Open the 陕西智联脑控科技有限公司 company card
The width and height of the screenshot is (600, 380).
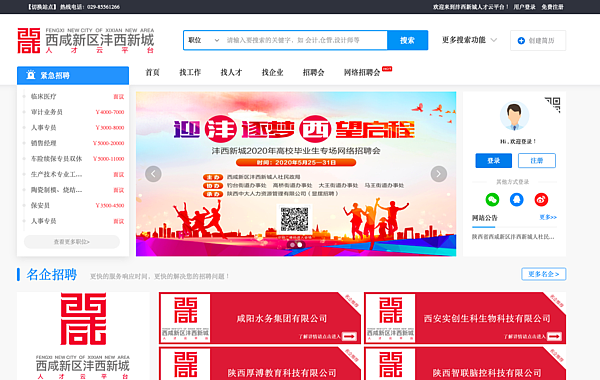(465, 364)
